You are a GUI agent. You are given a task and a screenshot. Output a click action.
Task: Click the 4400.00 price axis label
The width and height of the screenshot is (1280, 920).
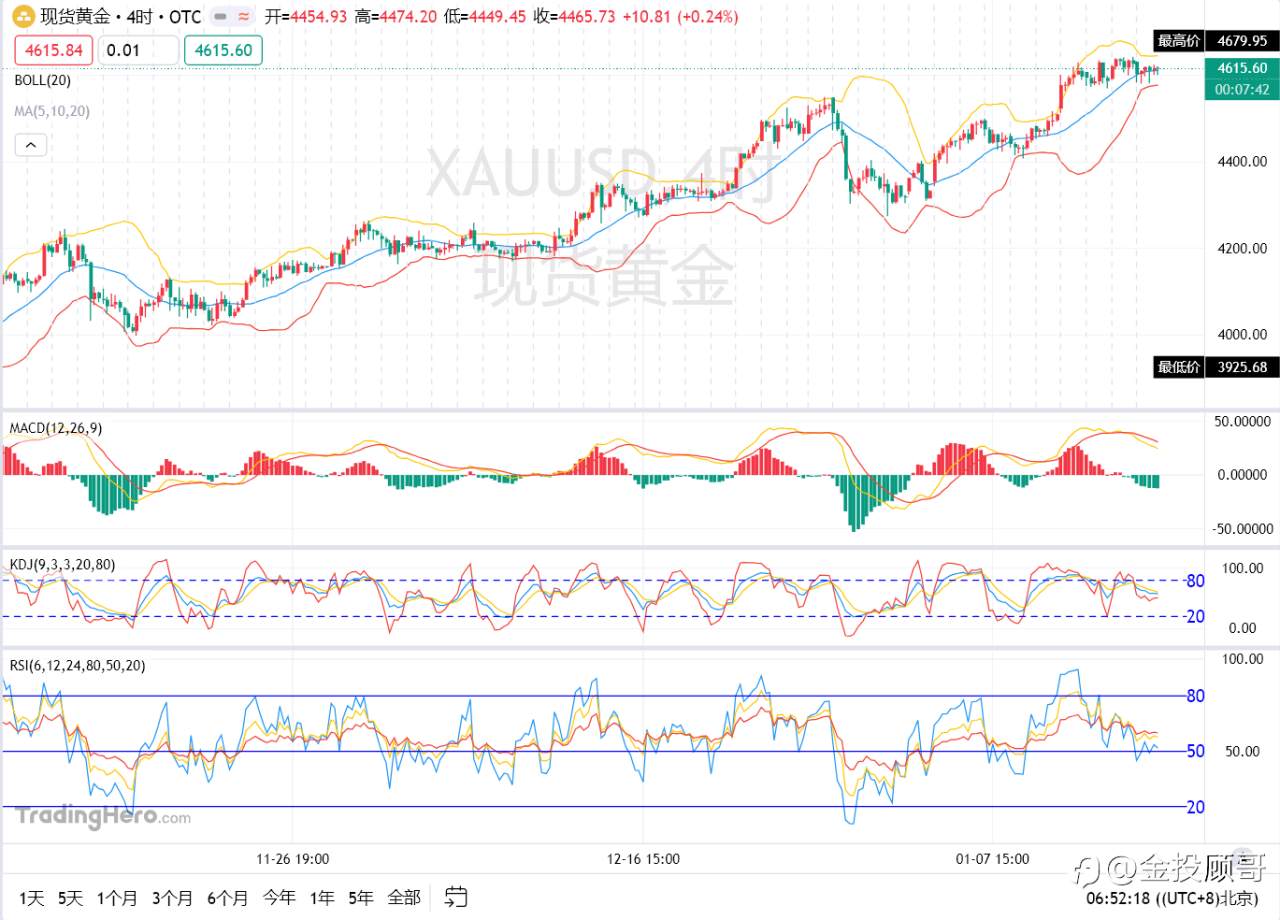point(1242,162)
